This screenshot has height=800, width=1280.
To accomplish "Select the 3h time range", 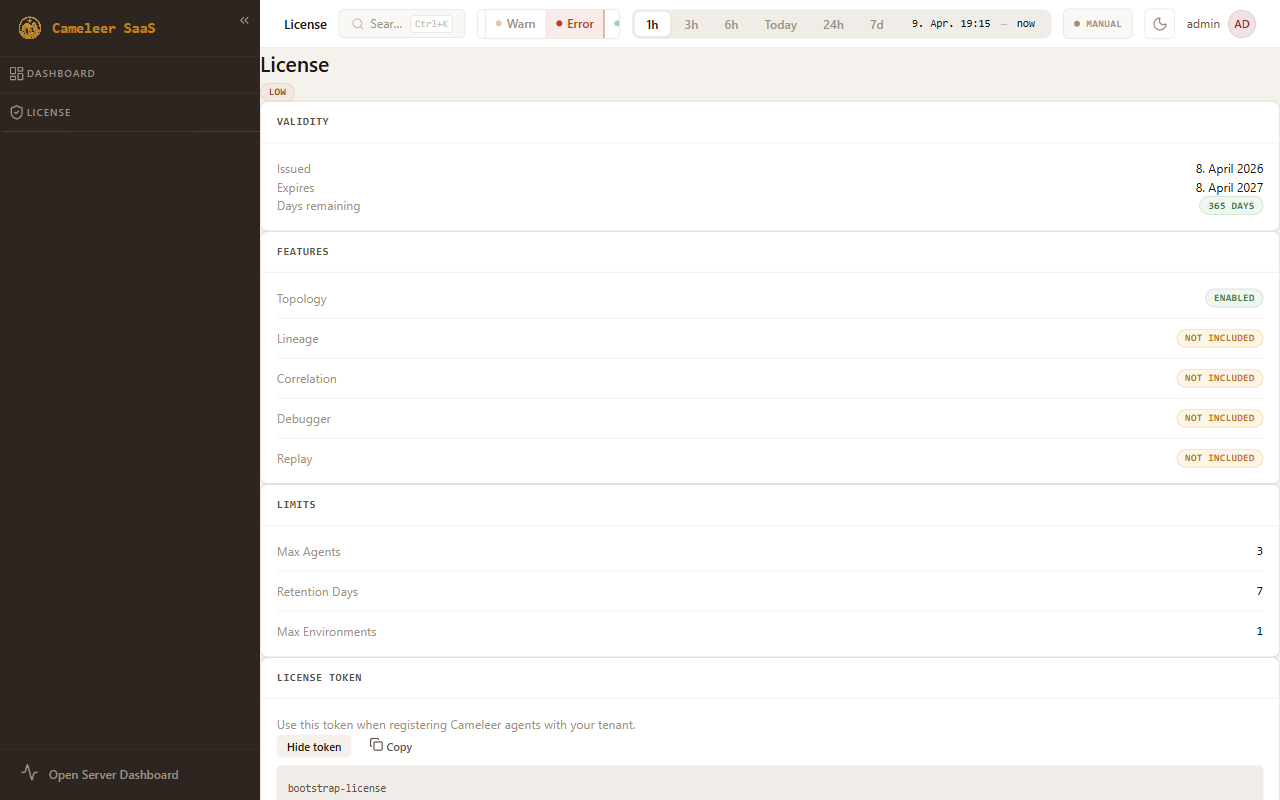I will pos(691,24).
